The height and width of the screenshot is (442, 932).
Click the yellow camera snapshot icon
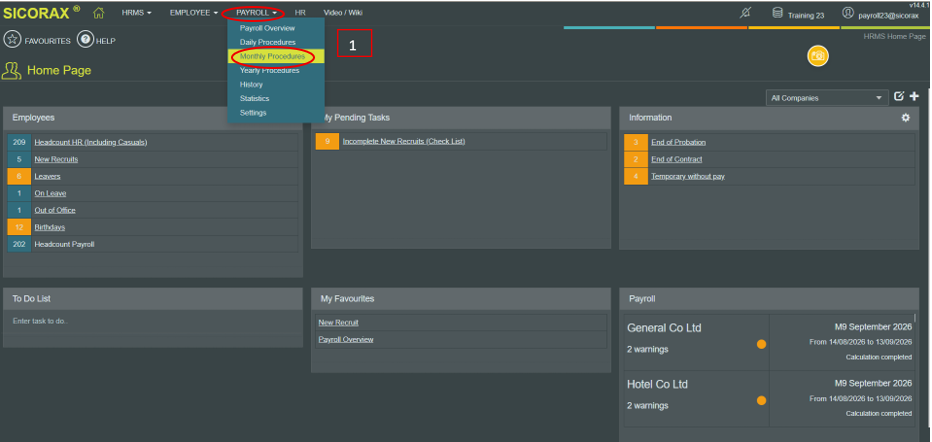[x=818, y=56]
